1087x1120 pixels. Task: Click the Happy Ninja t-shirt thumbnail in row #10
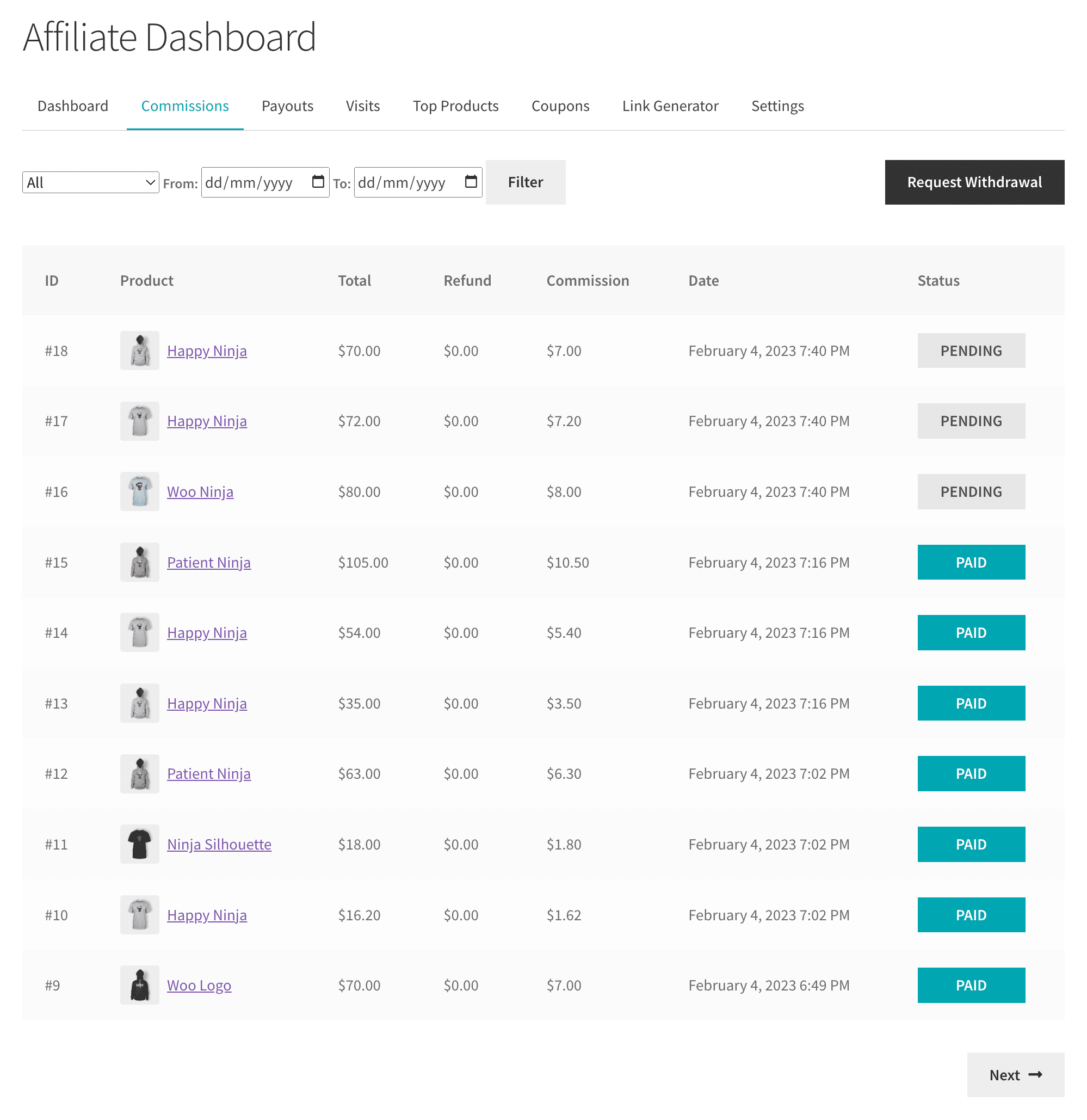pyautogui.click(x=139, y=915)
